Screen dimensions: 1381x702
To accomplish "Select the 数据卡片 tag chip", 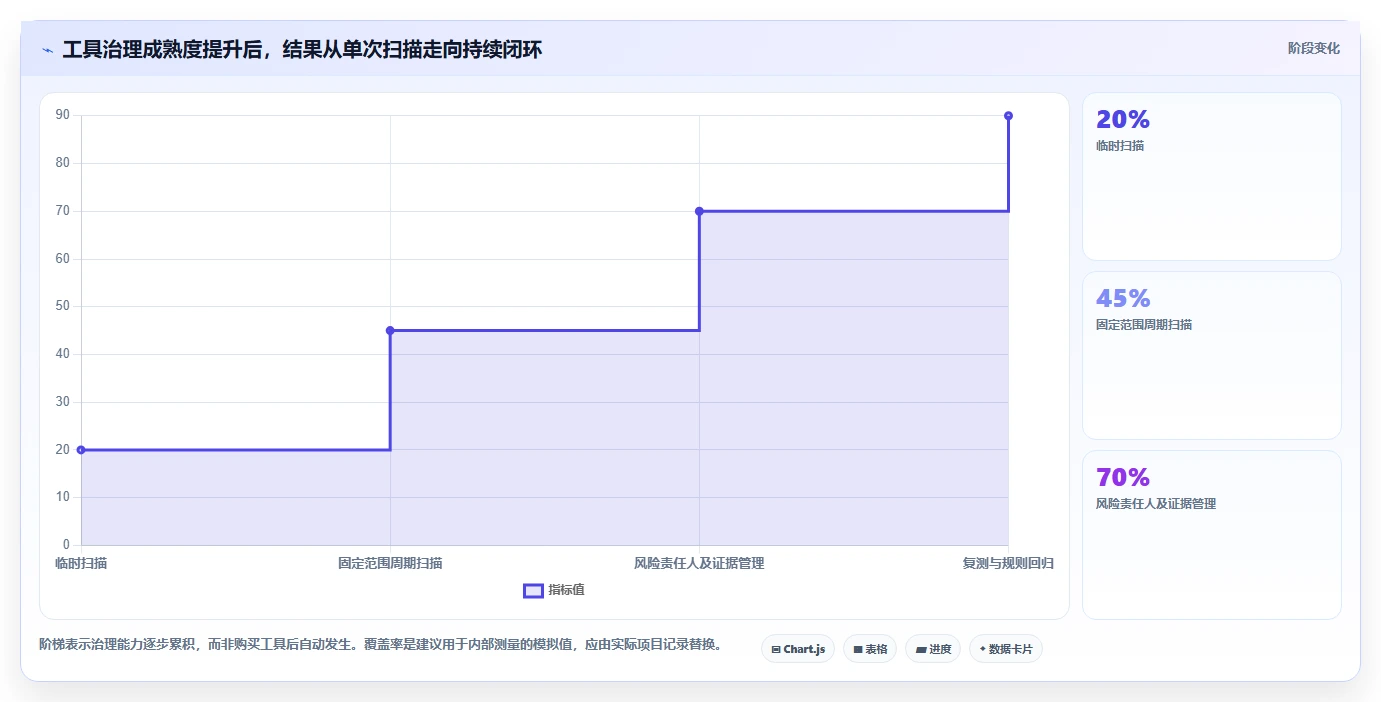I will (1006, 649).
